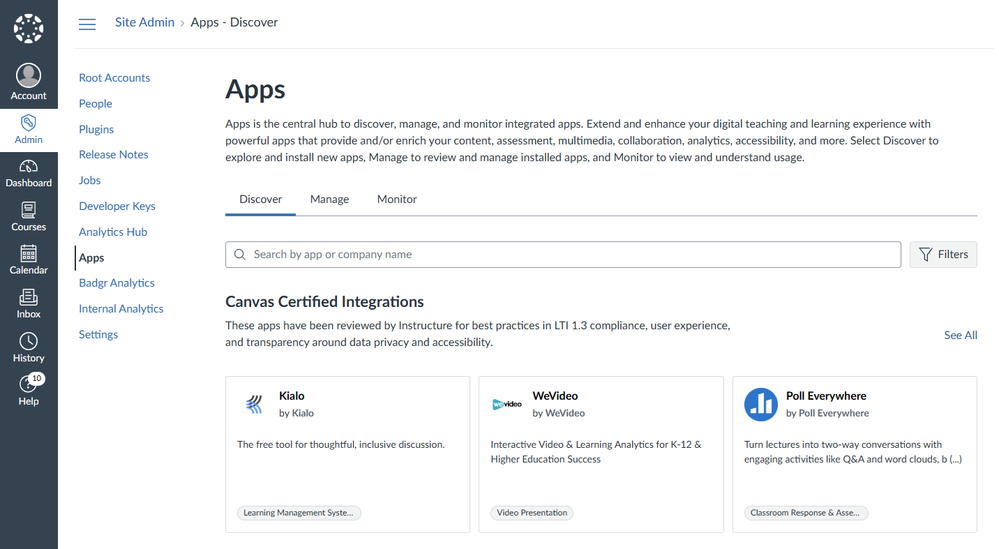
Task: Open the Account avatar menu
Action: 28,82
